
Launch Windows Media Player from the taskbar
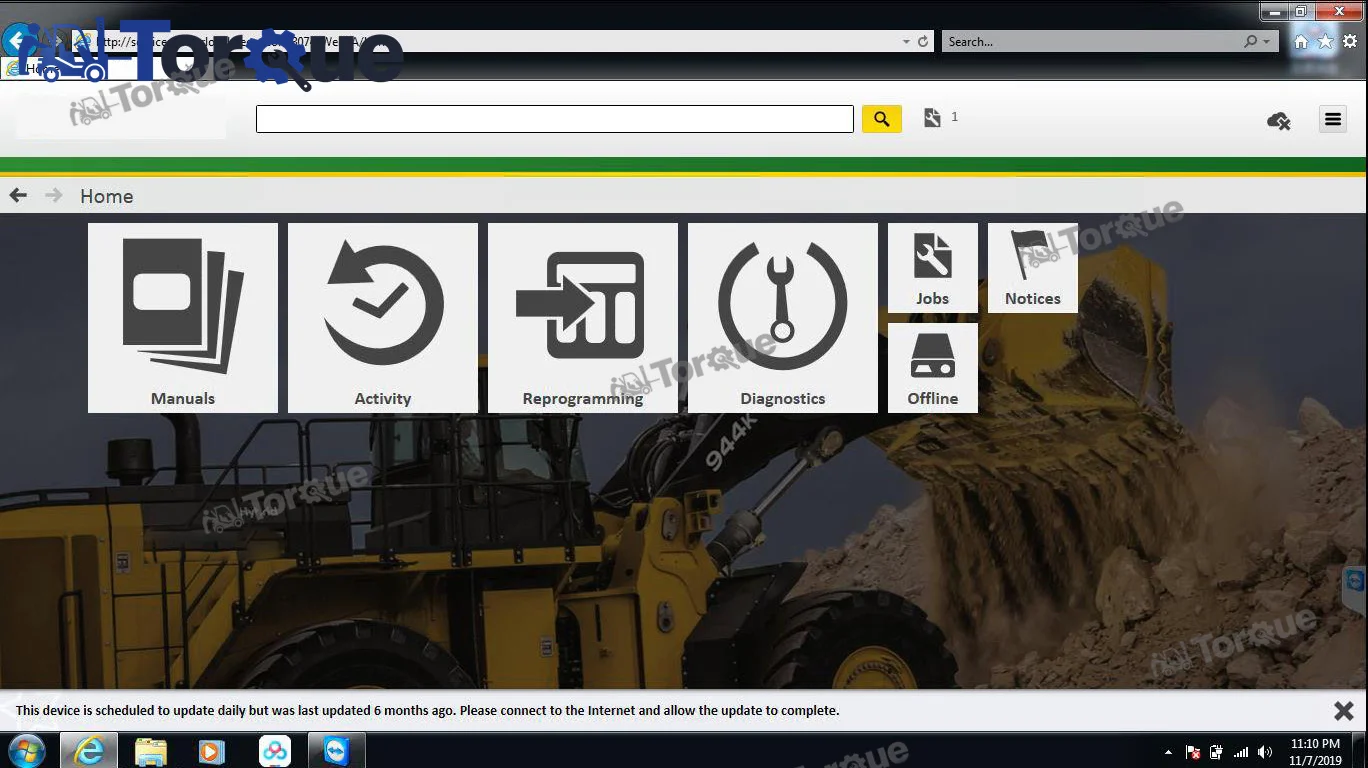click(212, 751)
